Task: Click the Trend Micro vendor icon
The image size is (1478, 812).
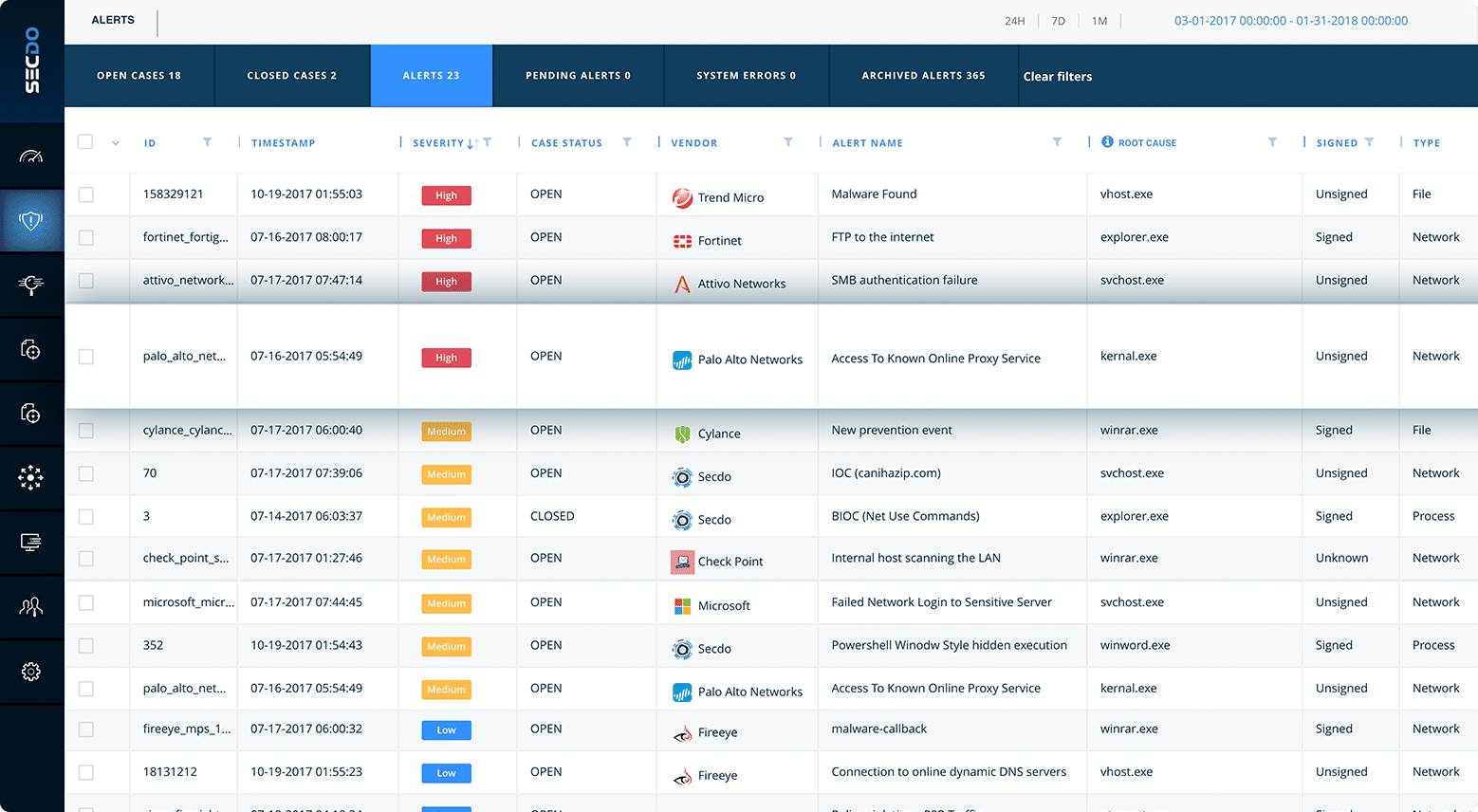Action: tap(682, 197)
